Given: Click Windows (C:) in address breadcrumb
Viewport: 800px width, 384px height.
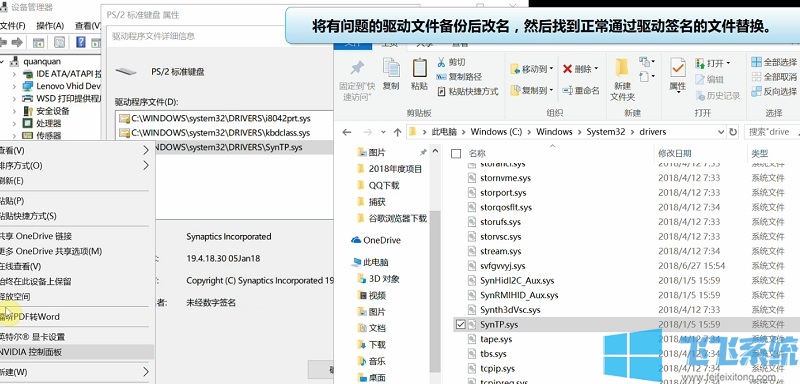Looking at the screenshot, I should tap(496, 132).
